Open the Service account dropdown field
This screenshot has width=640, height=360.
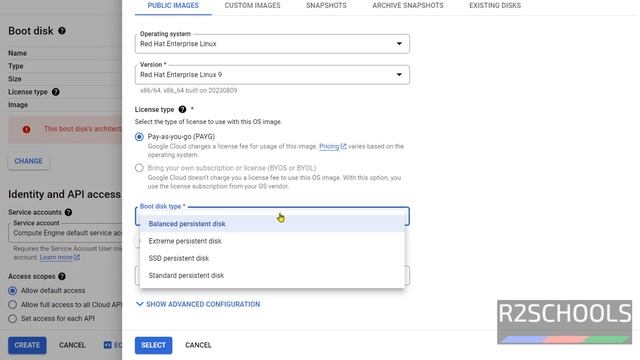click(65, 233)
